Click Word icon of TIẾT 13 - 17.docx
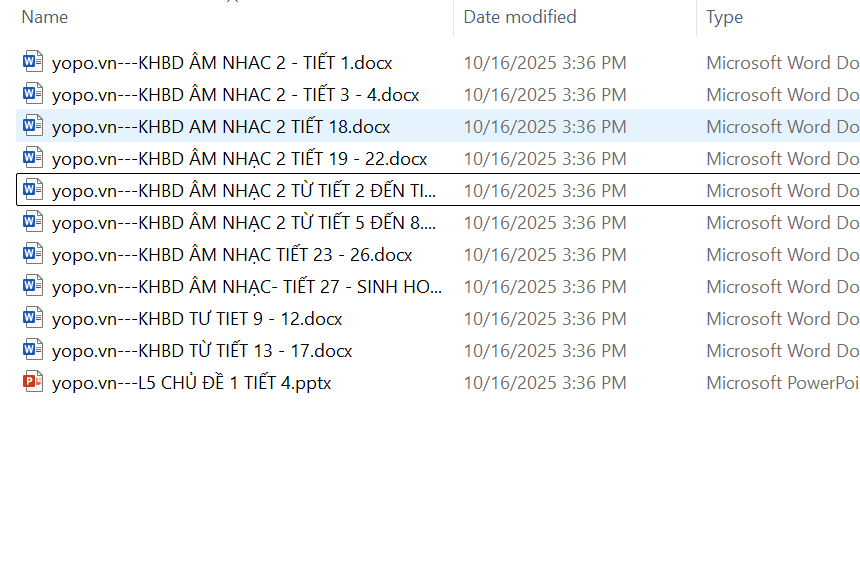Image resolution: width=860 pixels, height=564 pixels. click(x=33, y=350)
